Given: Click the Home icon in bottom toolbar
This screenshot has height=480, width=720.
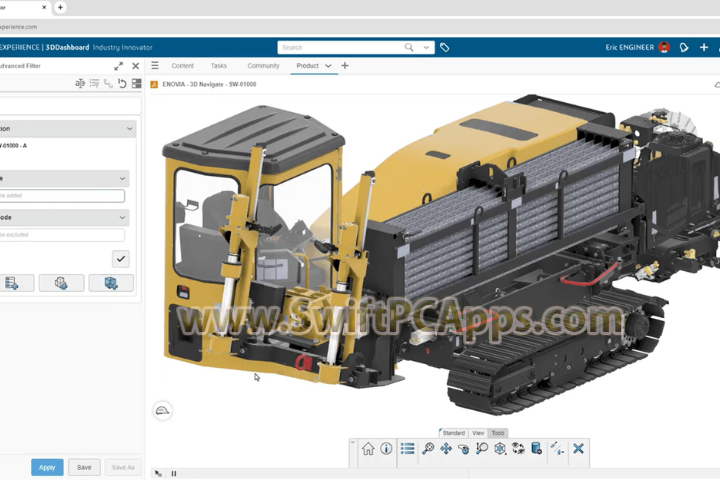Looking at the screenshot, I should (368, 448).
